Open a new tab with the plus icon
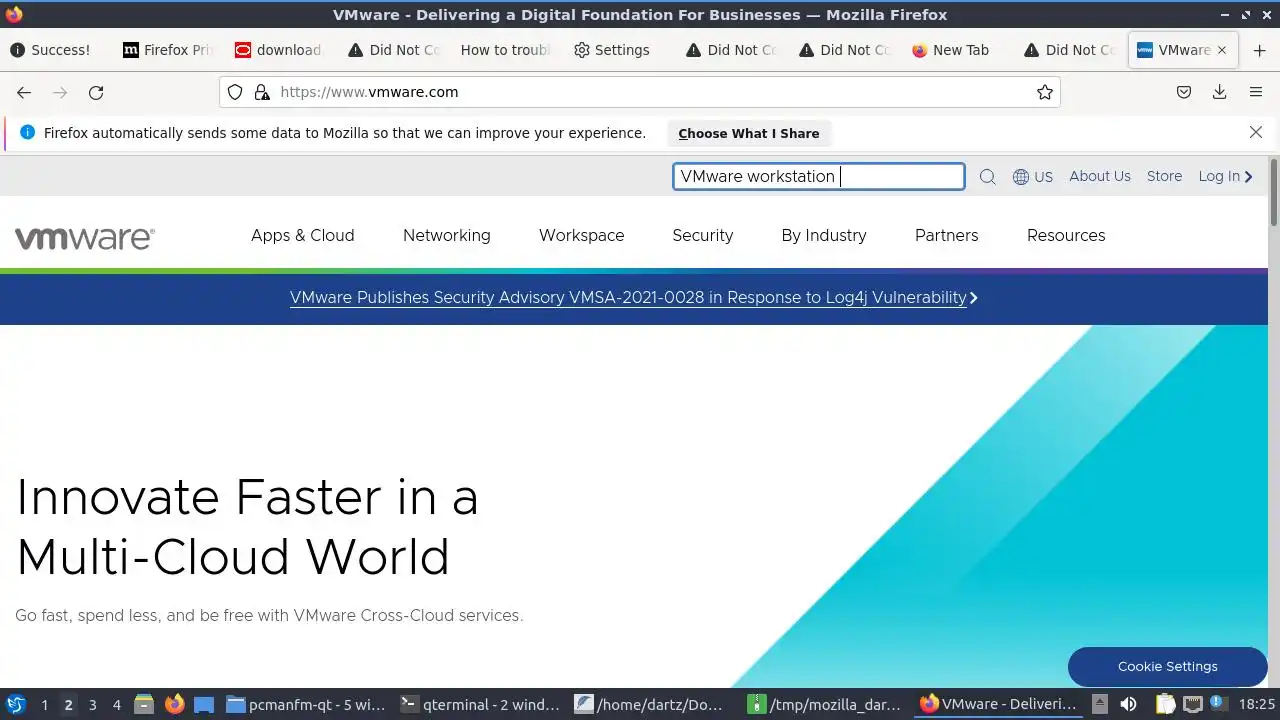1280x720 pixels. click(1258, 50)
